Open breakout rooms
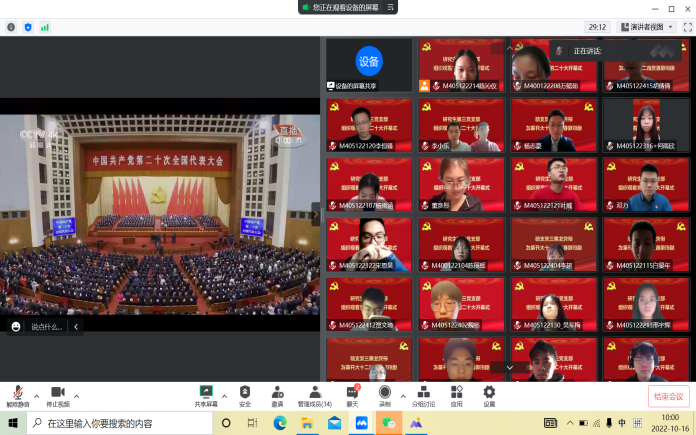Screen dimensions: 696x435 (x=424, y=393)
